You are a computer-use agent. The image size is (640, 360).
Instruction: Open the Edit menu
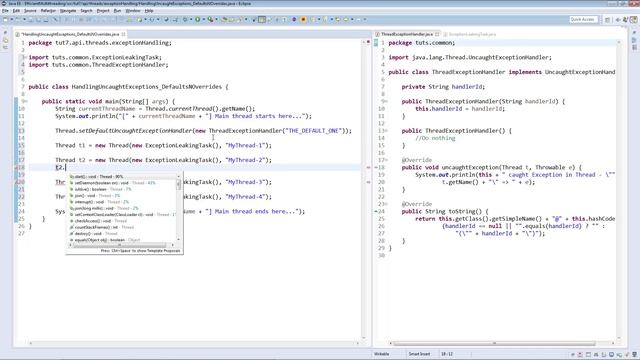(x=16, y=11)
